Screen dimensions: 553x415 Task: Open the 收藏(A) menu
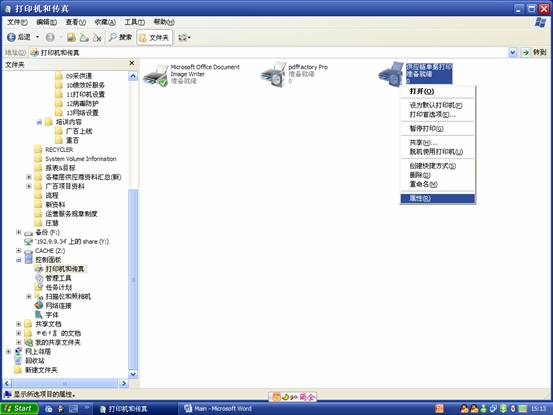click(105, 22)
